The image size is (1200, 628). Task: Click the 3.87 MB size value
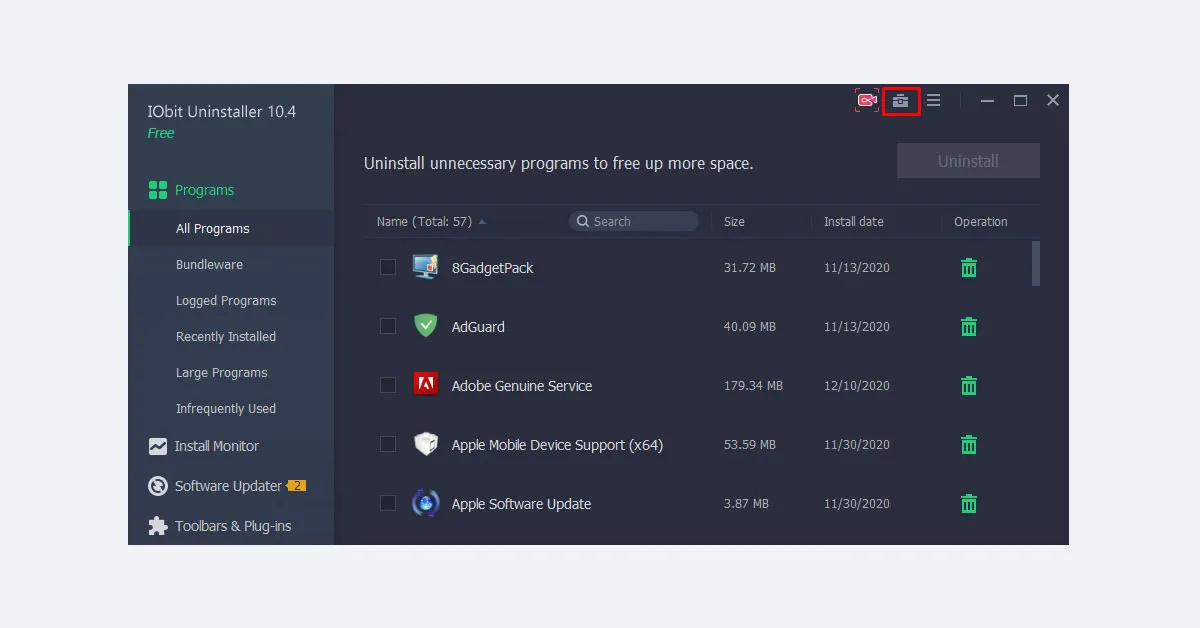tap(746, 504)
